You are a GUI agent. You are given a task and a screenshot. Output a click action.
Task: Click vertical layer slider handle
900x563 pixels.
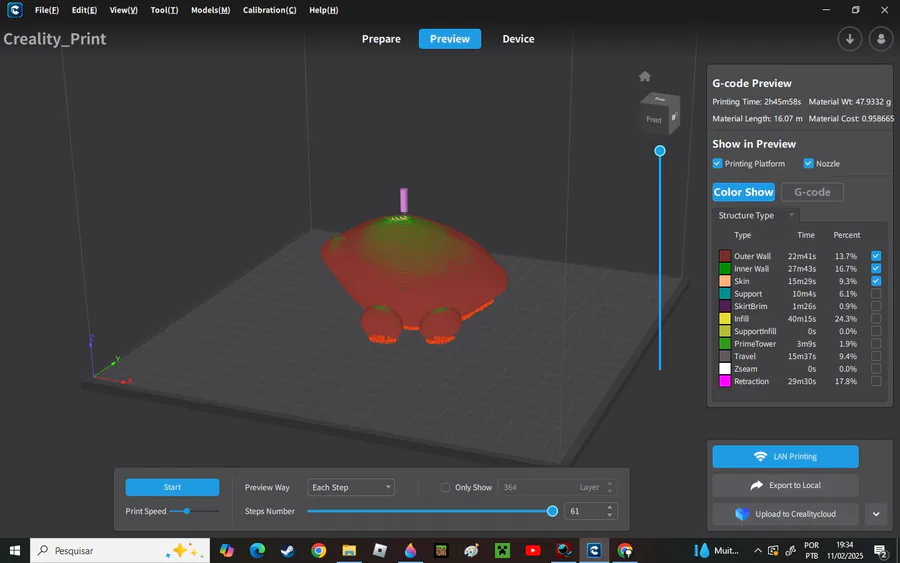click(x=660, y=151)
